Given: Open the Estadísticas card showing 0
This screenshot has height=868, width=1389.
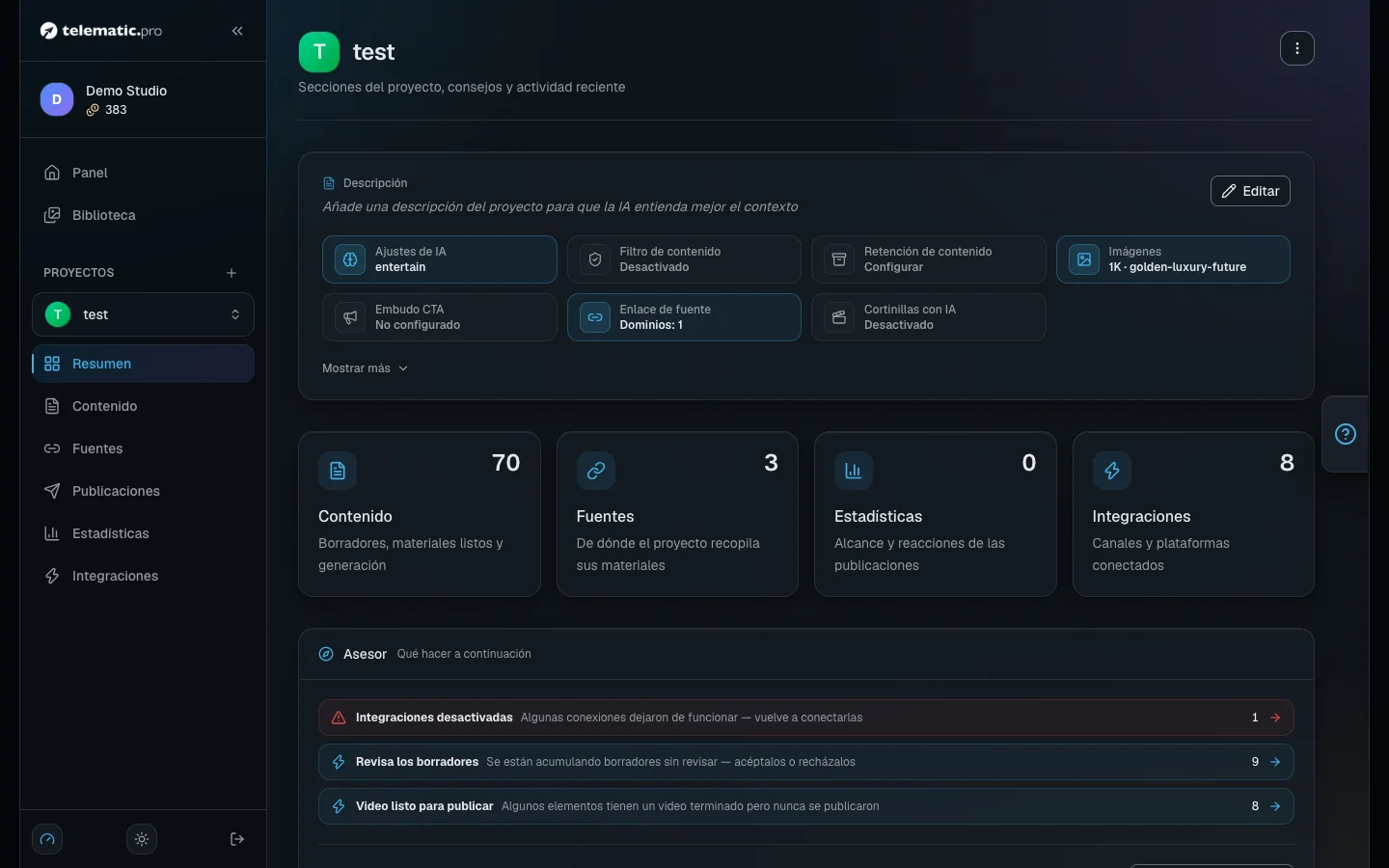Looking at the screenshot, I should 936,514.
